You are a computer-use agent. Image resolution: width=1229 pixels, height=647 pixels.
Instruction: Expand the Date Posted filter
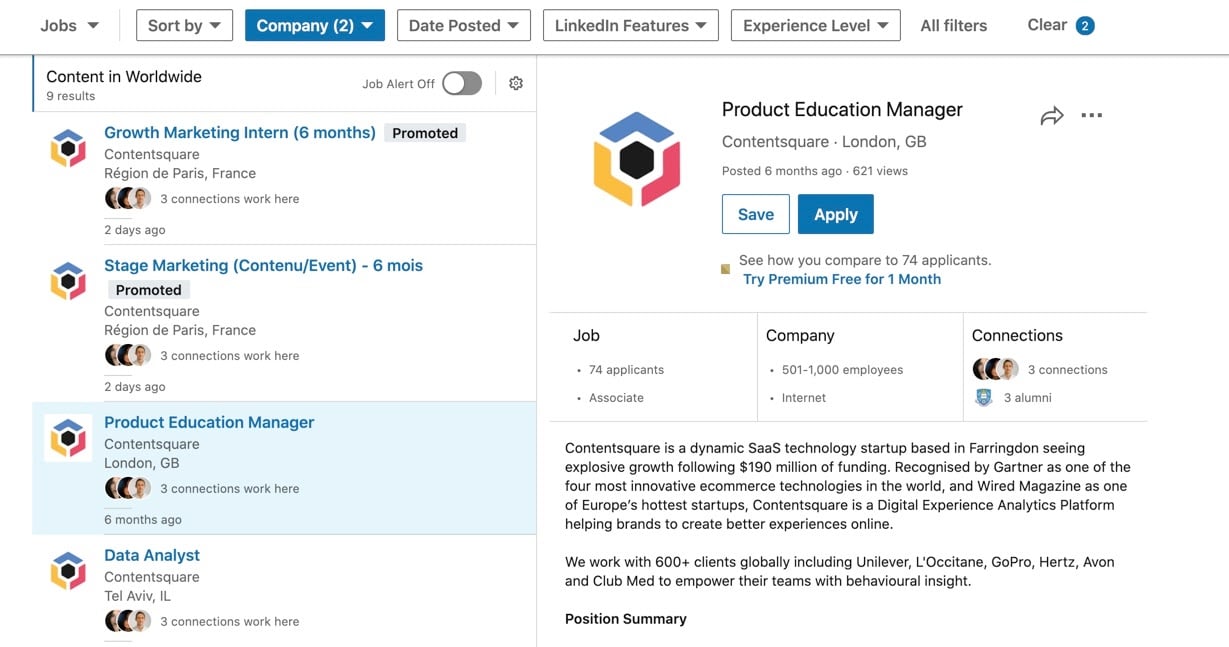[463, 26]
